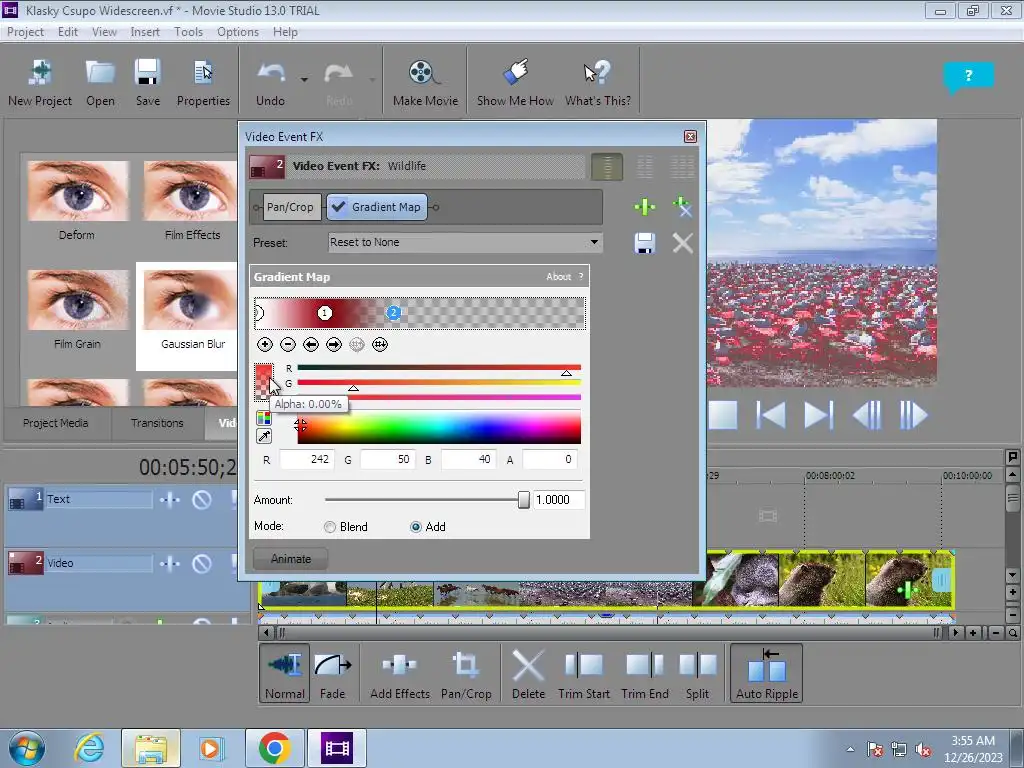
Task: Delete the selected event
Action: tap(528, 673)
